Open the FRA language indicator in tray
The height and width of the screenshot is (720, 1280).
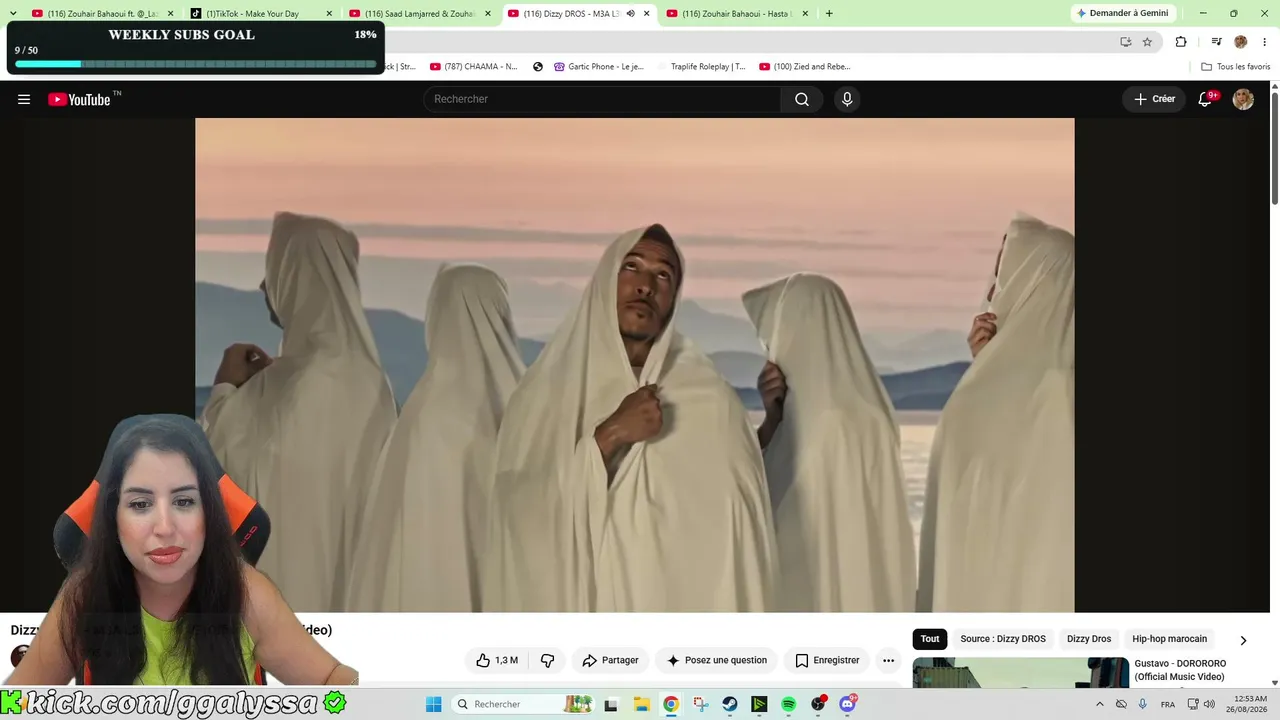click(x=1168, y=704)
